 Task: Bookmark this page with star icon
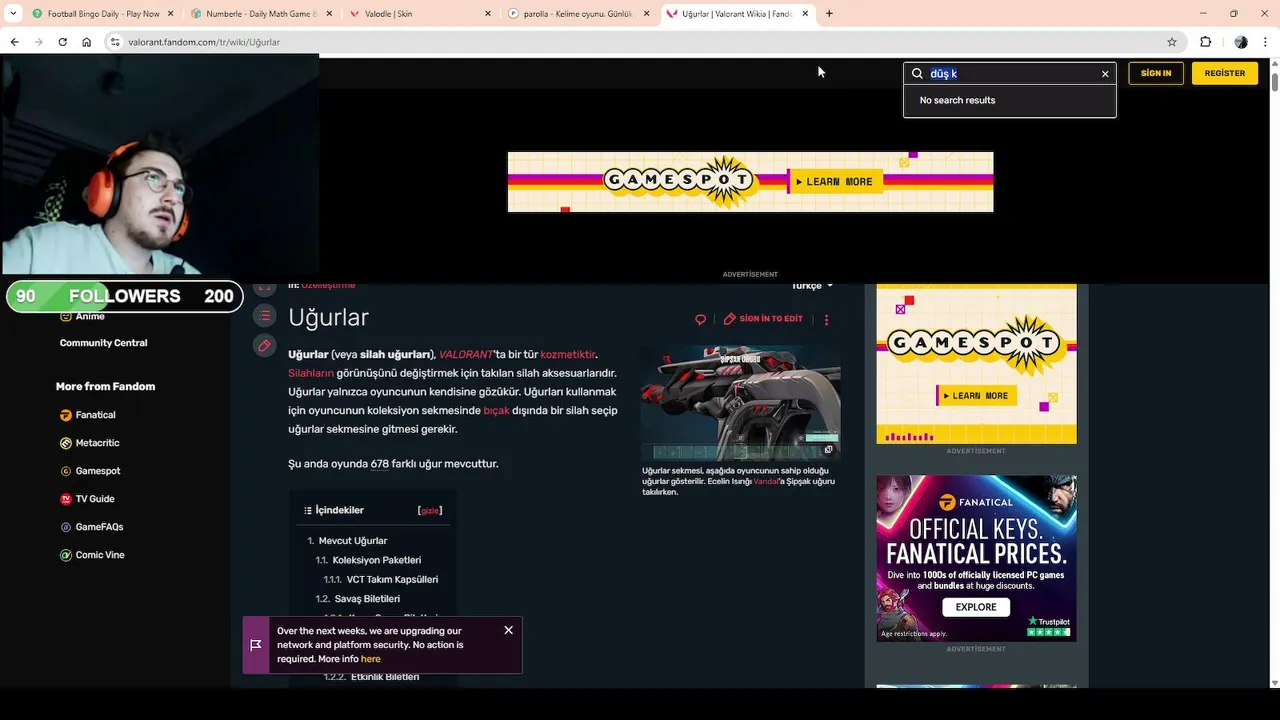point(1172,42)
